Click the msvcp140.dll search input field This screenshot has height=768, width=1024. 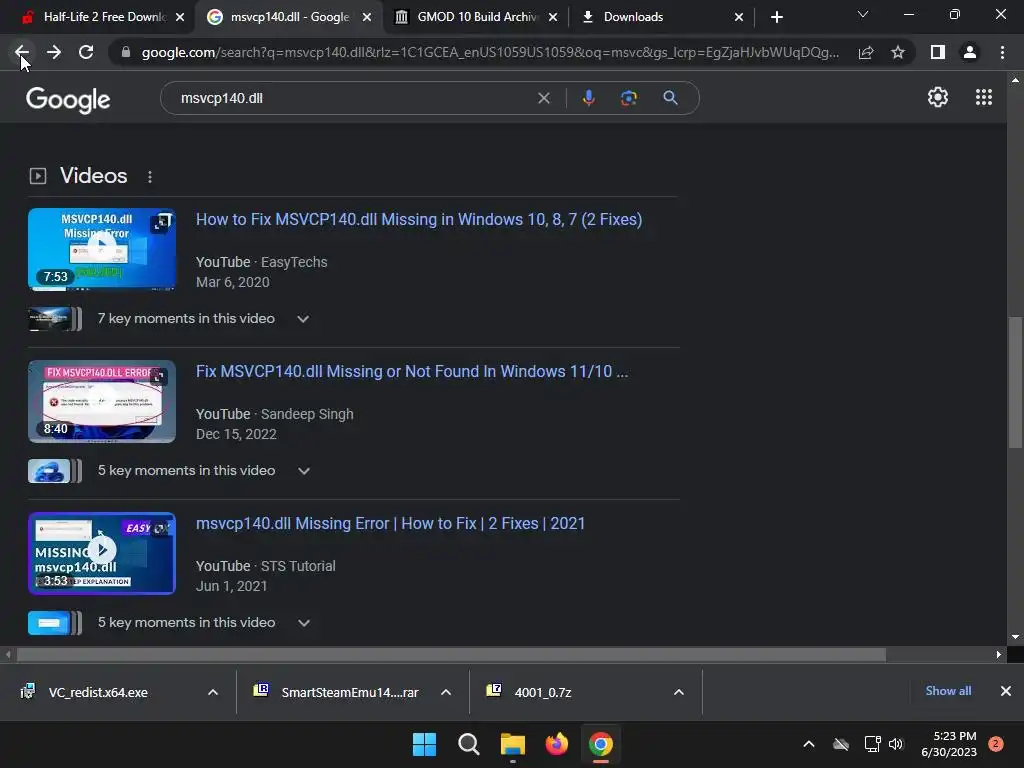click(353, 98)
